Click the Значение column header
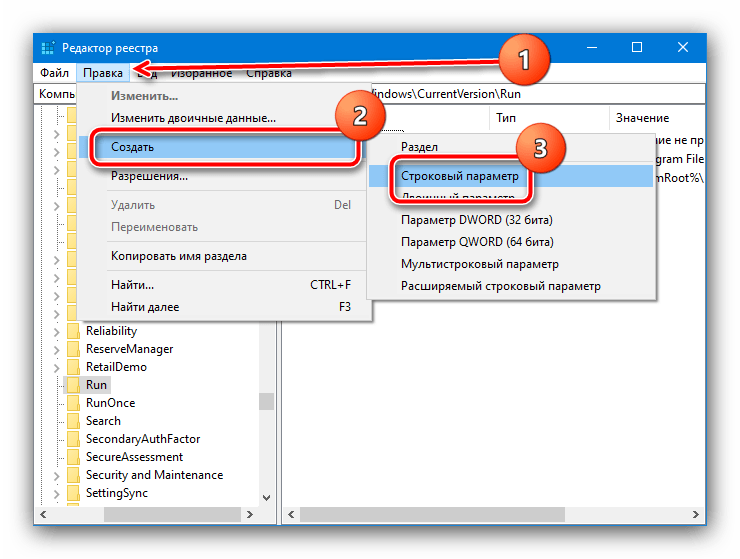The image size is (740, 559). click(x=658, y=118)
